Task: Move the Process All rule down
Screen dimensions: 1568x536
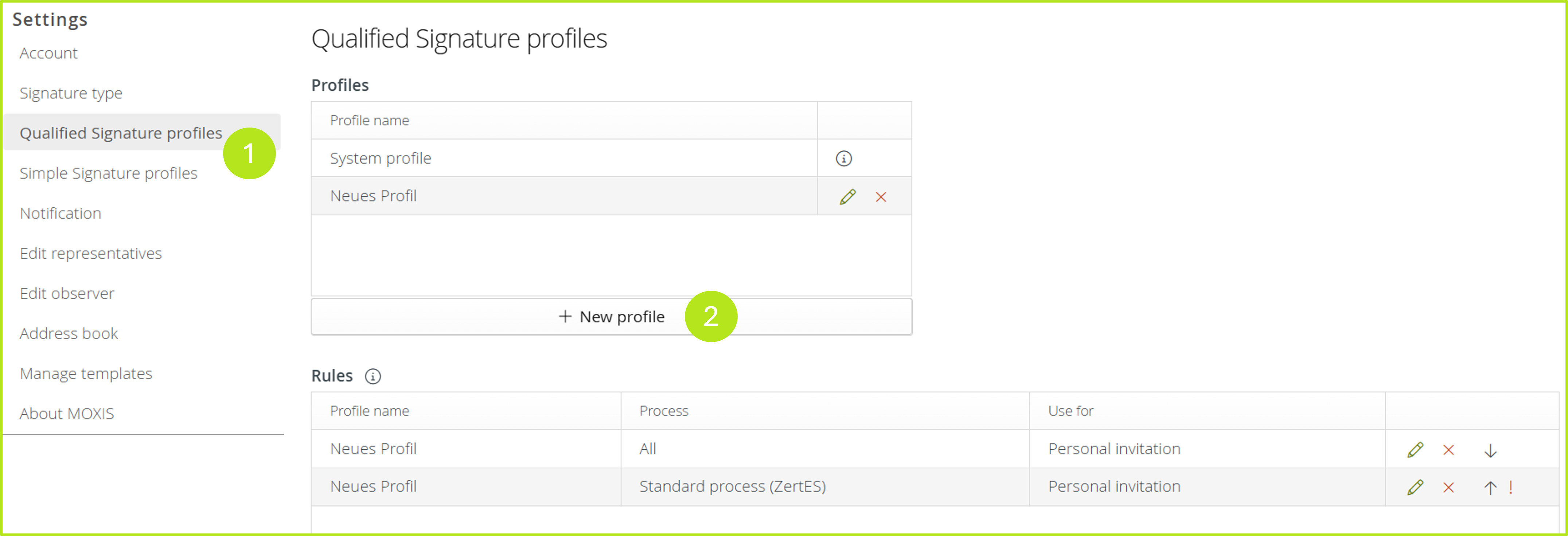Action: [x=1490, y=450]
